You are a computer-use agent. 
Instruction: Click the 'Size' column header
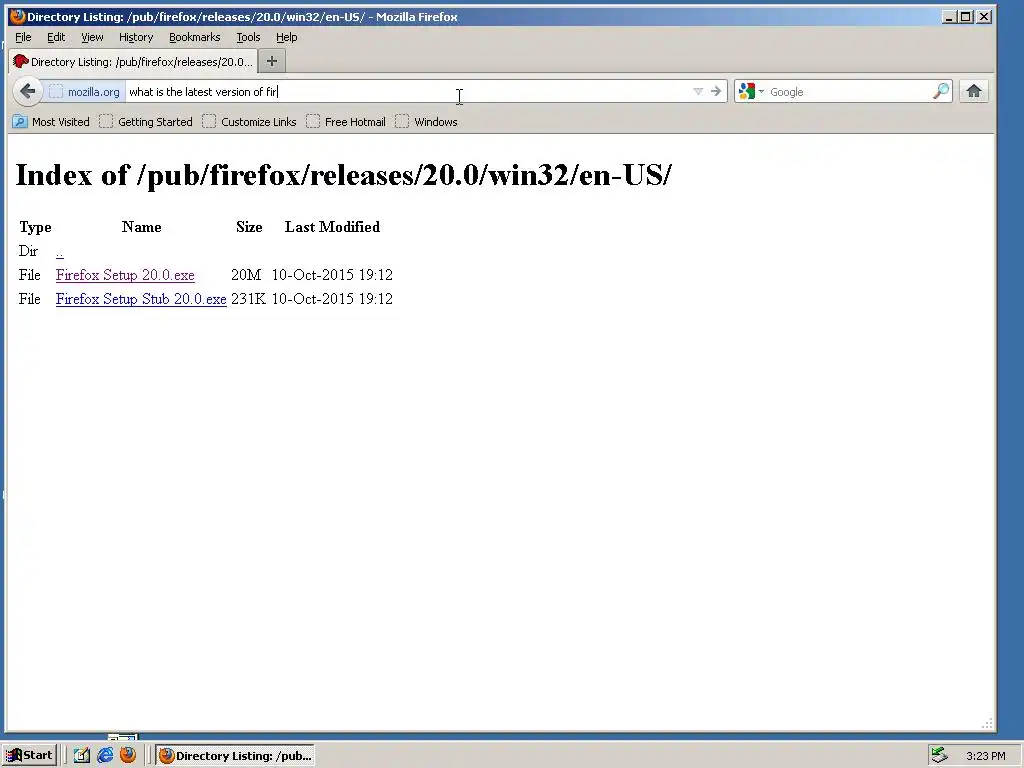(x=249, y=227)
